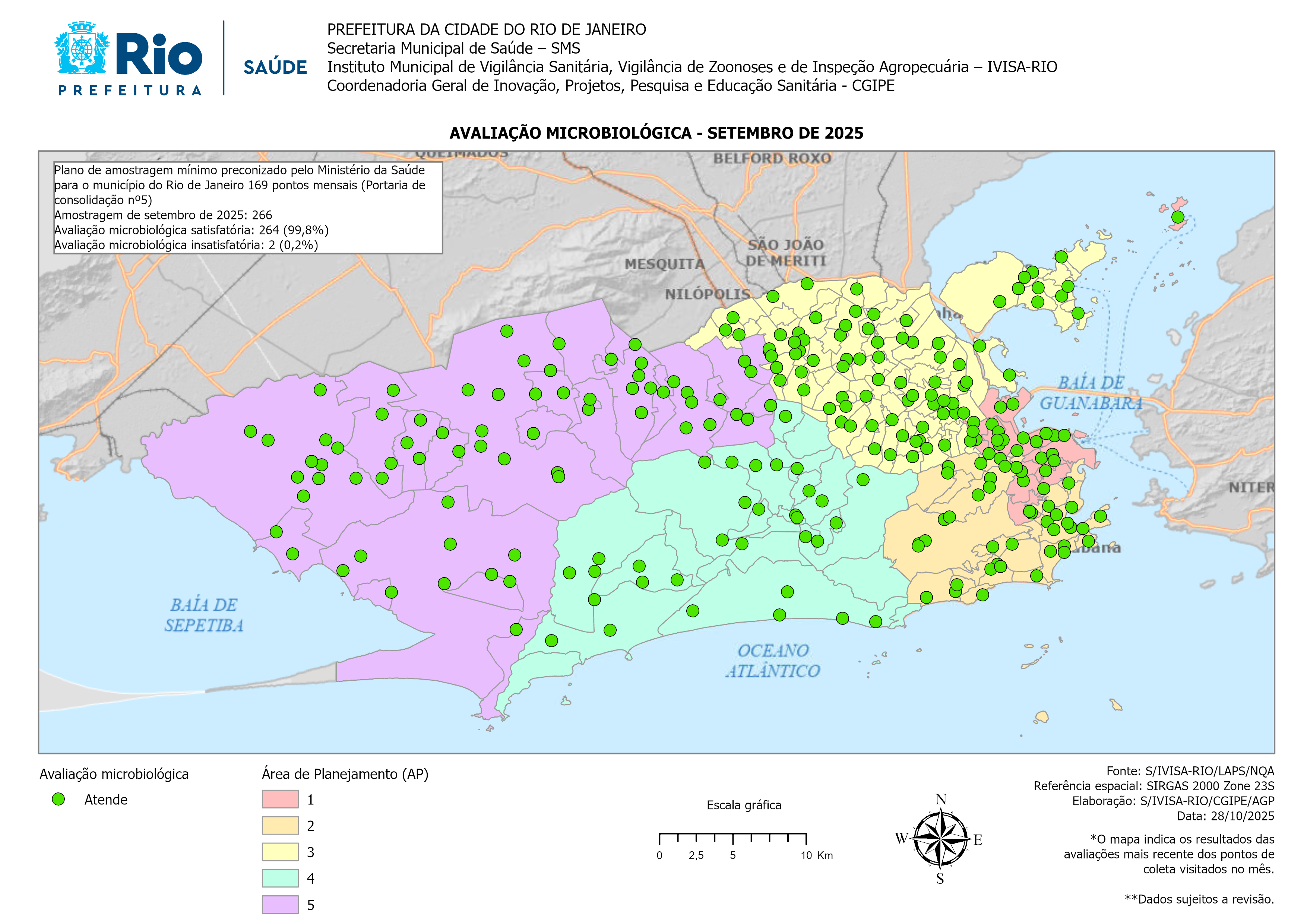Click the Mesquita municipality label

[664, 264]
